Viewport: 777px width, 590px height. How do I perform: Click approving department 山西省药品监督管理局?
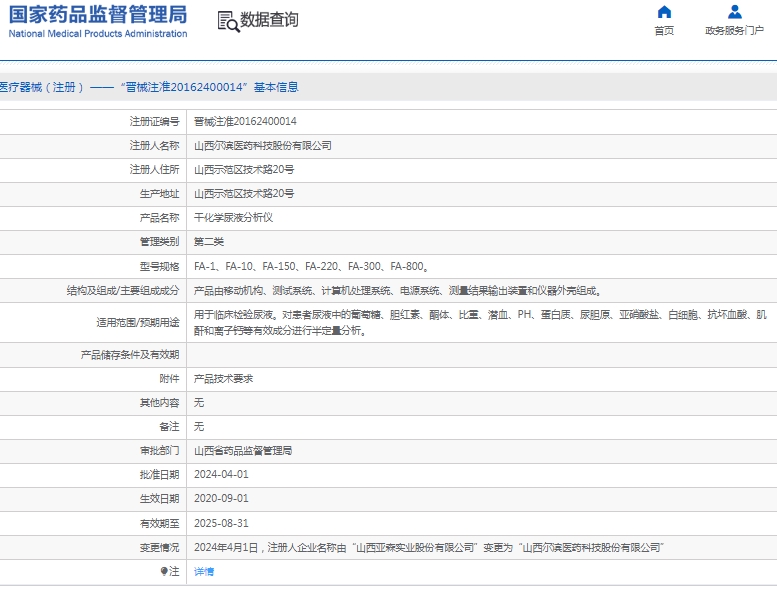(x=243, y=451)
